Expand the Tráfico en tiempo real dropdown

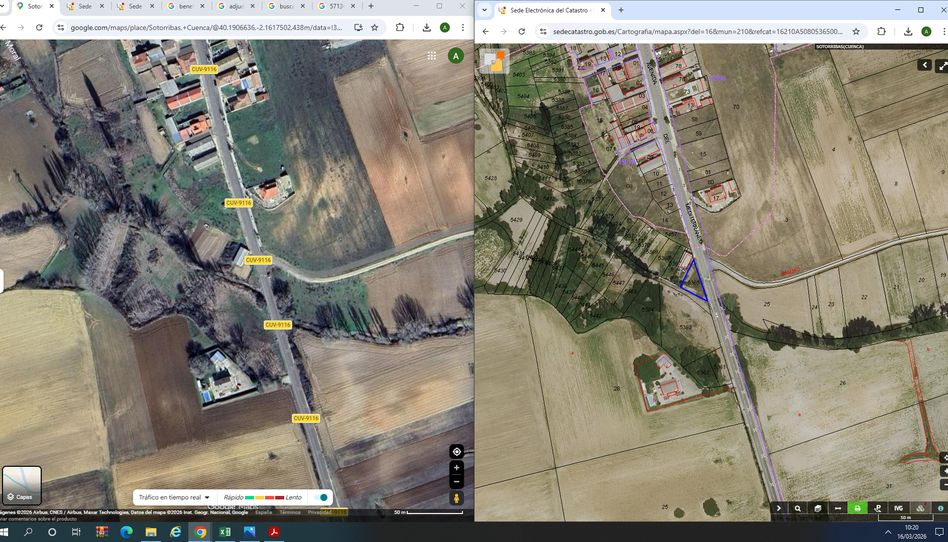point(174,497)
